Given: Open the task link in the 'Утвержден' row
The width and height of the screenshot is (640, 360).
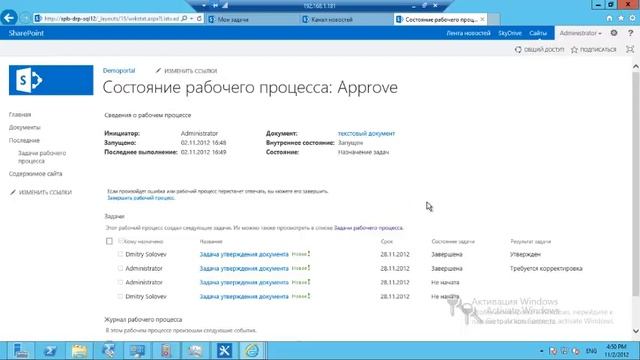Looking at the screenshot, I should click(244, 254).
